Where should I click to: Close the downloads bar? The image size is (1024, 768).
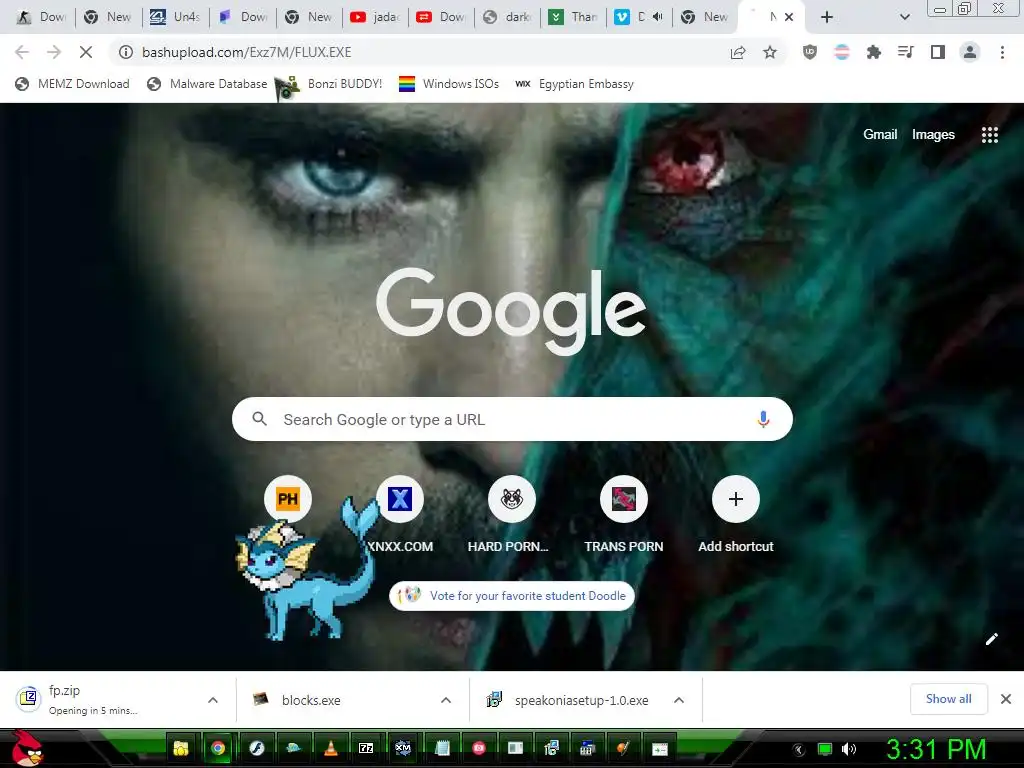(x=1006, y=699)
